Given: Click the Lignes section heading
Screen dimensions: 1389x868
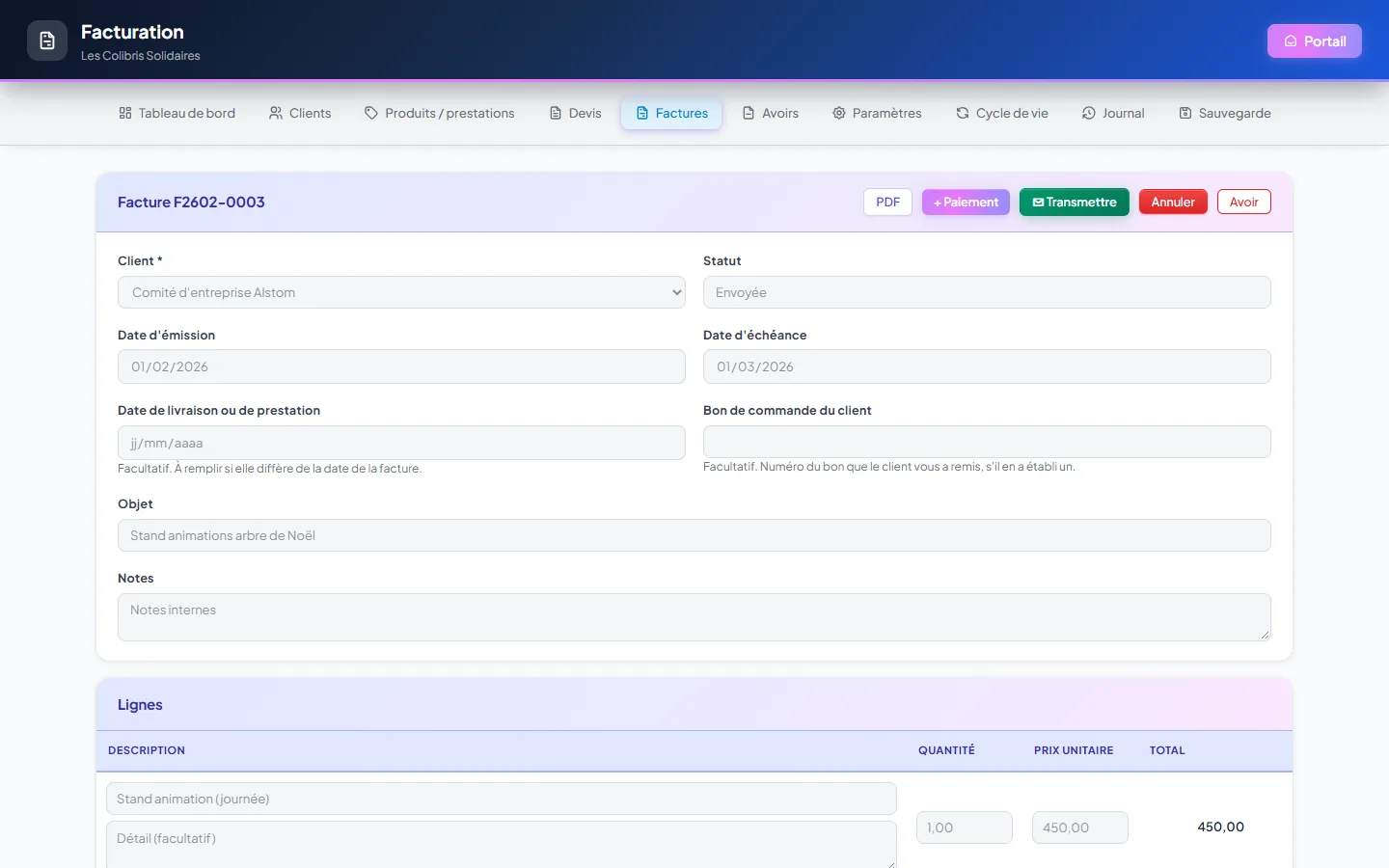Looking at the screenshot, I should [x=140, y=705].
